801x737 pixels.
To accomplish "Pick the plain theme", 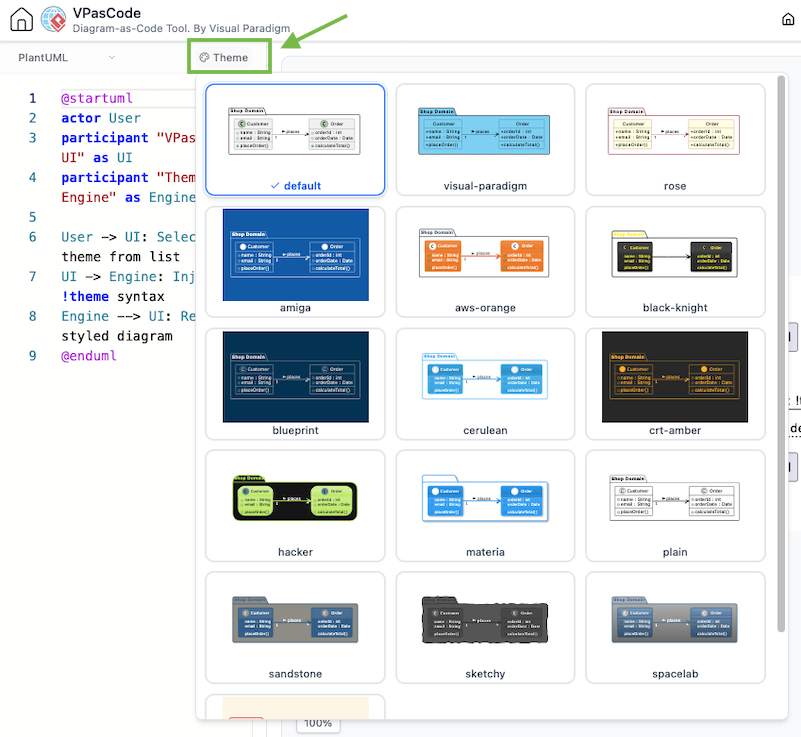I will 675,506.
